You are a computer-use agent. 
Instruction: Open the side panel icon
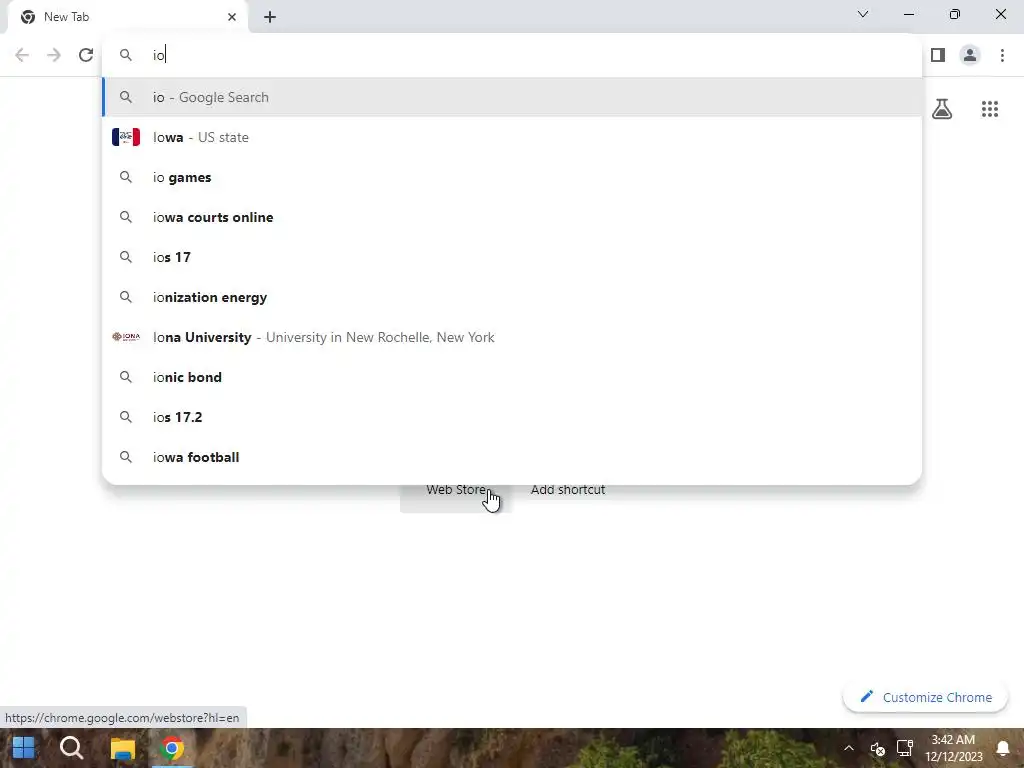click(x=938, y=55)
